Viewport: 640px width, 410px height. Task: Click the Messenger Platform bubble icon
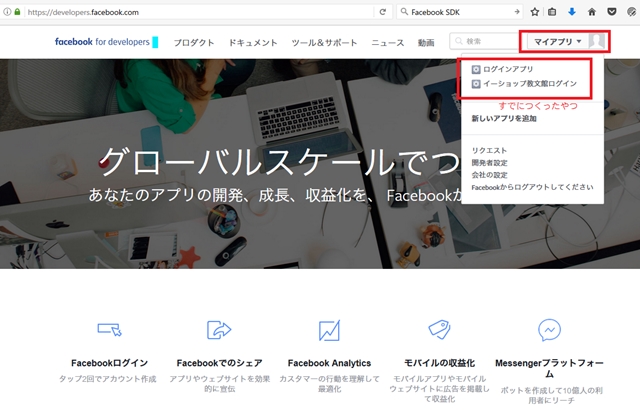(548, 329)
